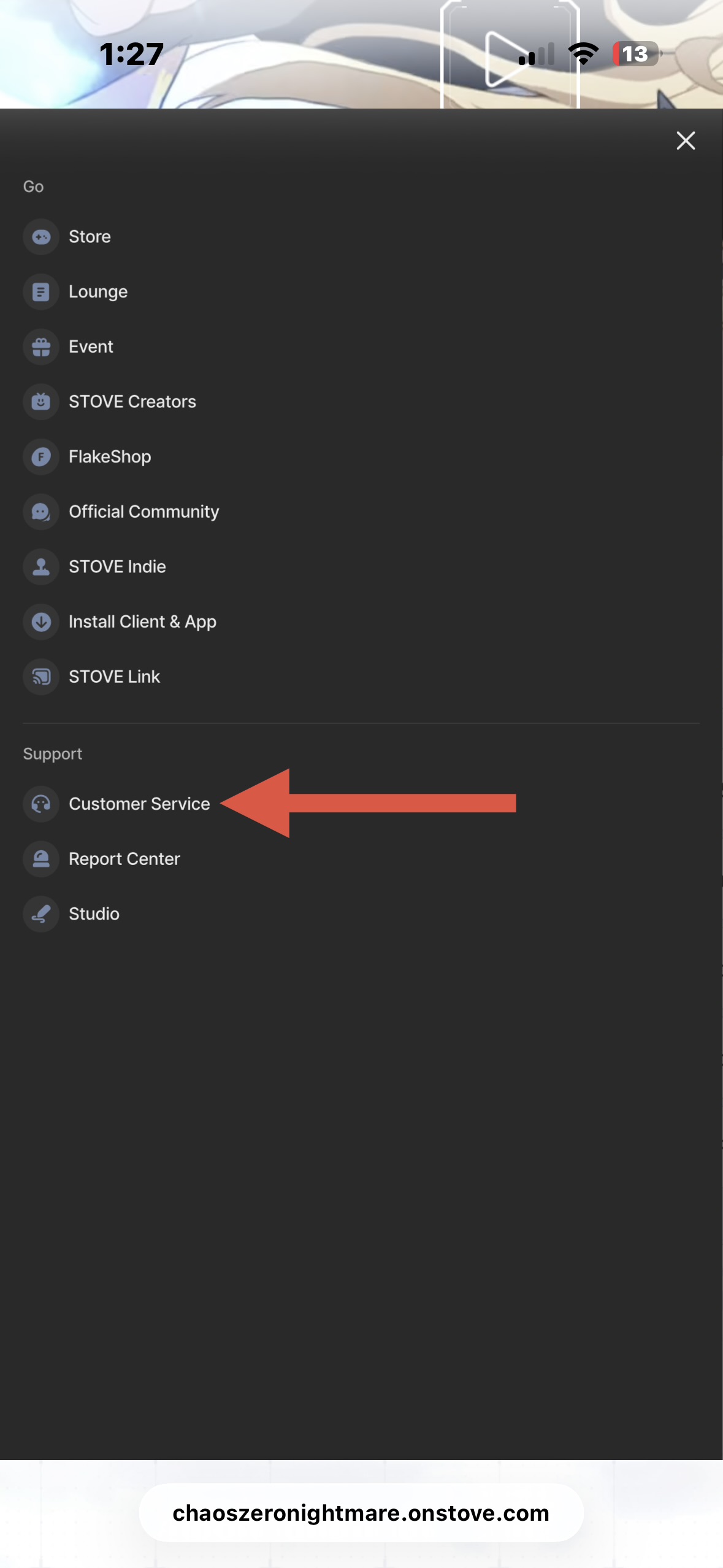The image size is (723, 1568).
Task: Click the Official Community chat icon
Action: coord(41,512)
